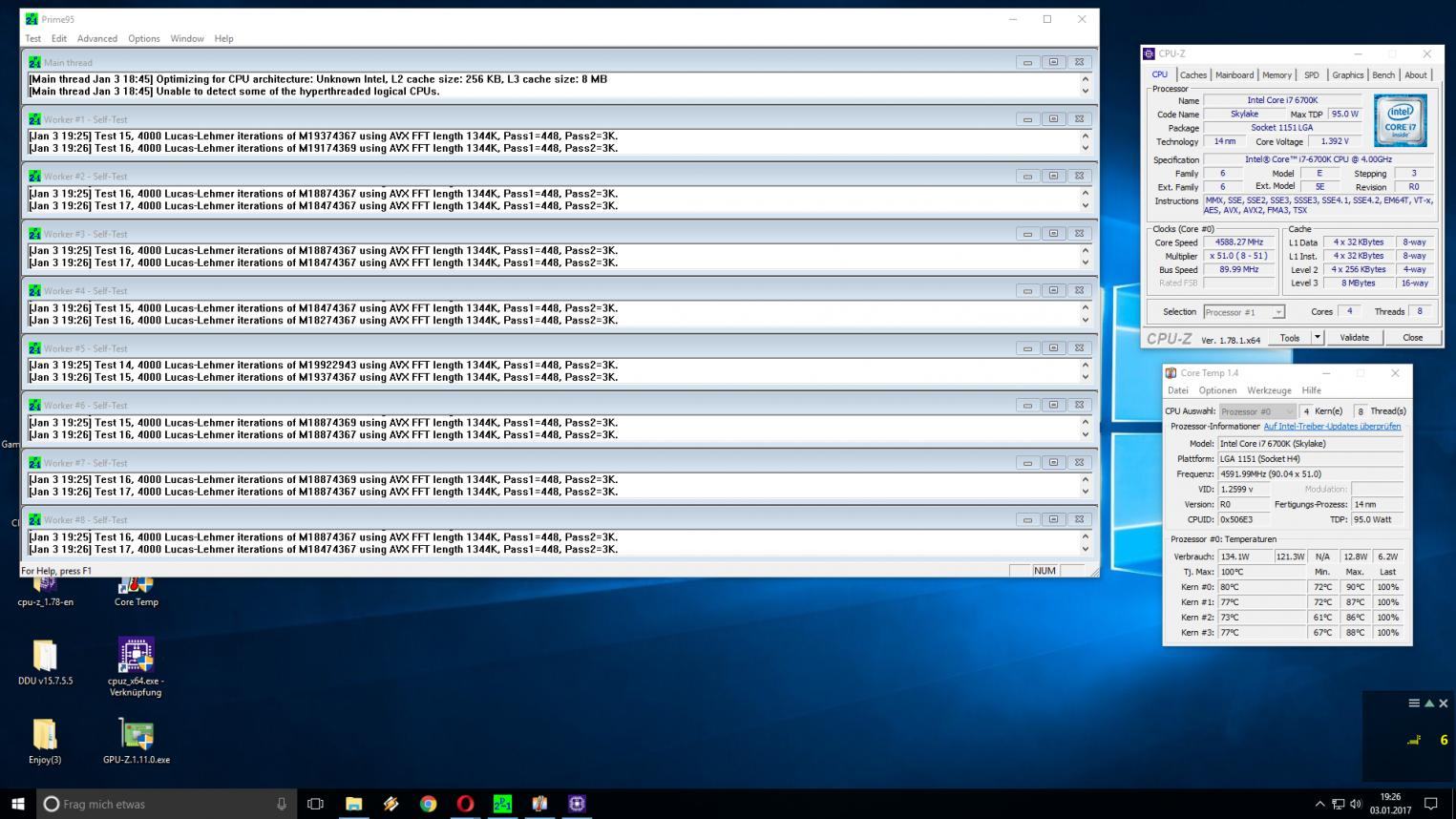Open the Processor #1 selection dropdown in CPU-Z

tap(1244, 312)
